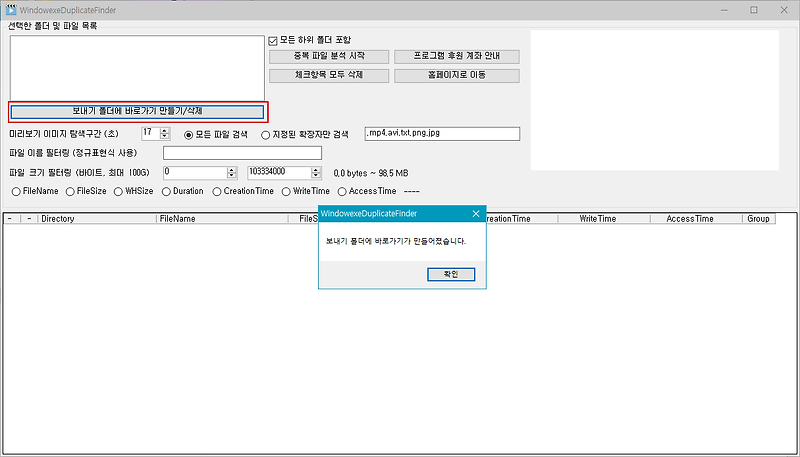This screenshot has width=800, height=457.
Task: Select 모든 파일 검색 radio button
Action: point(189,135)
